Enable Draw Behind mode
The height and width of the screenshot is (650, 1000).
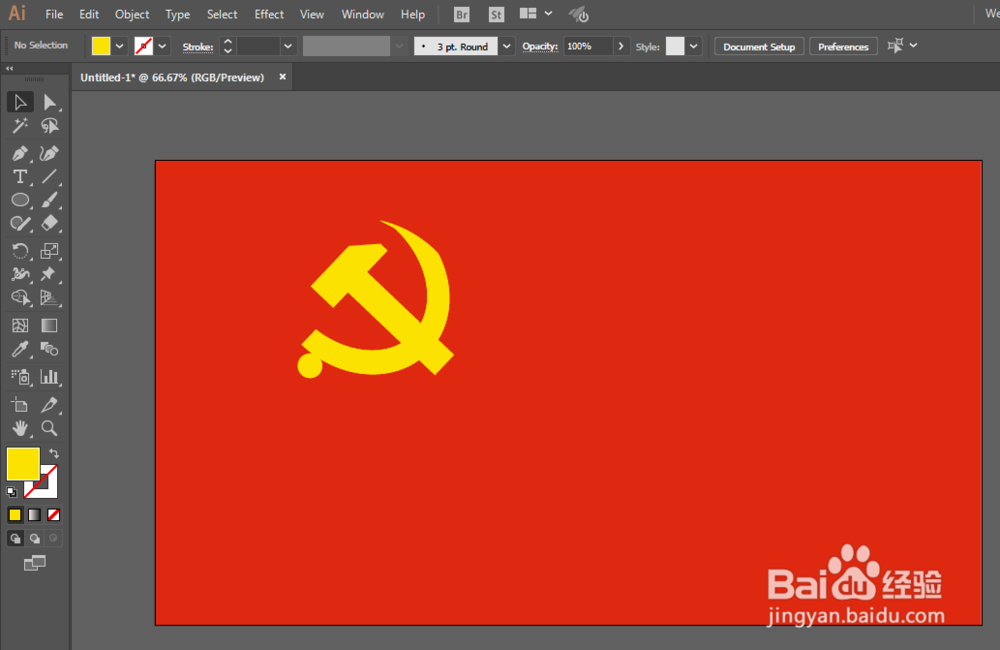34,538
